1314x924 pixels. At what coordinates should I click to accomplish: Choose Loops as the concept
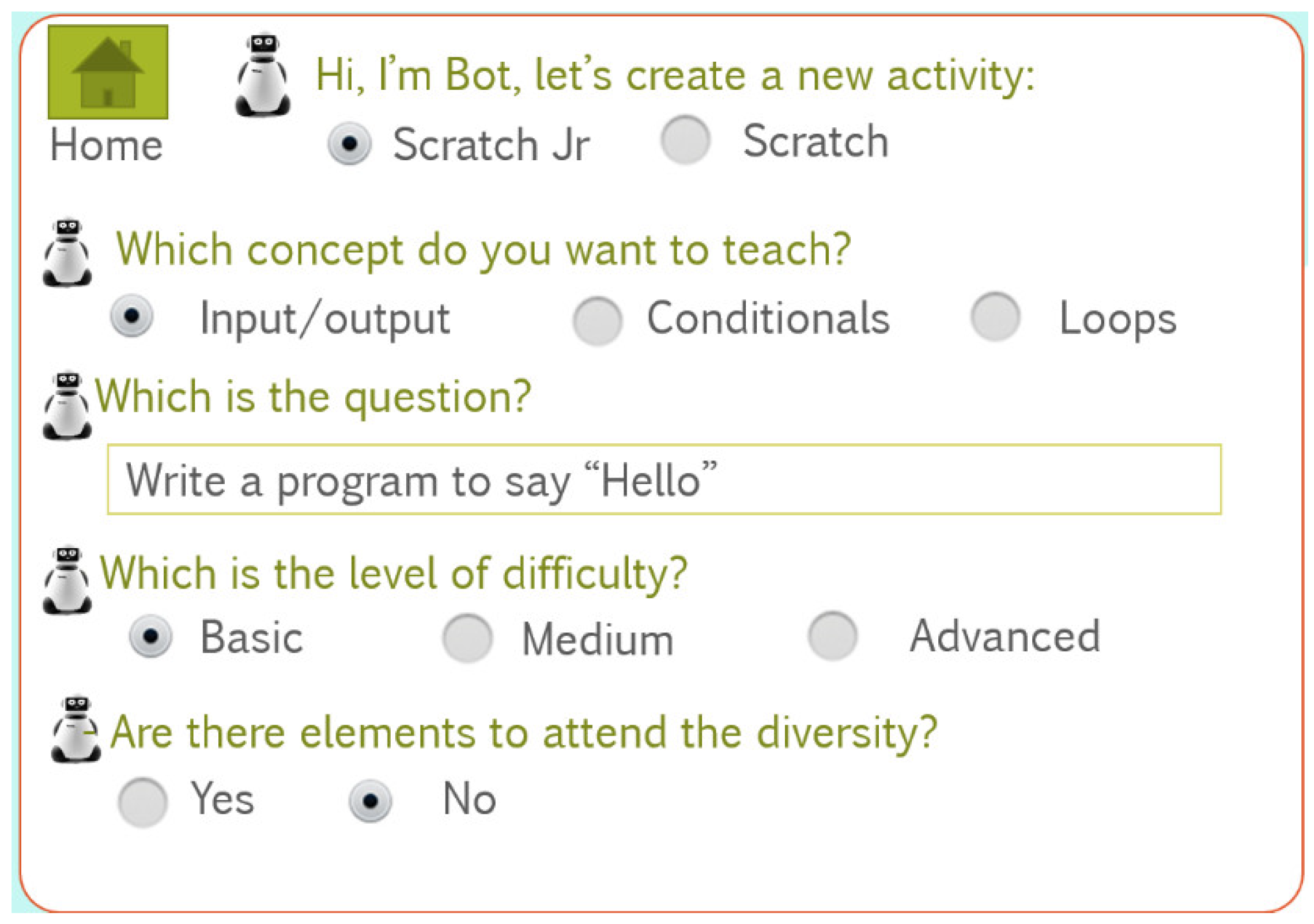(x=995, y=316)
